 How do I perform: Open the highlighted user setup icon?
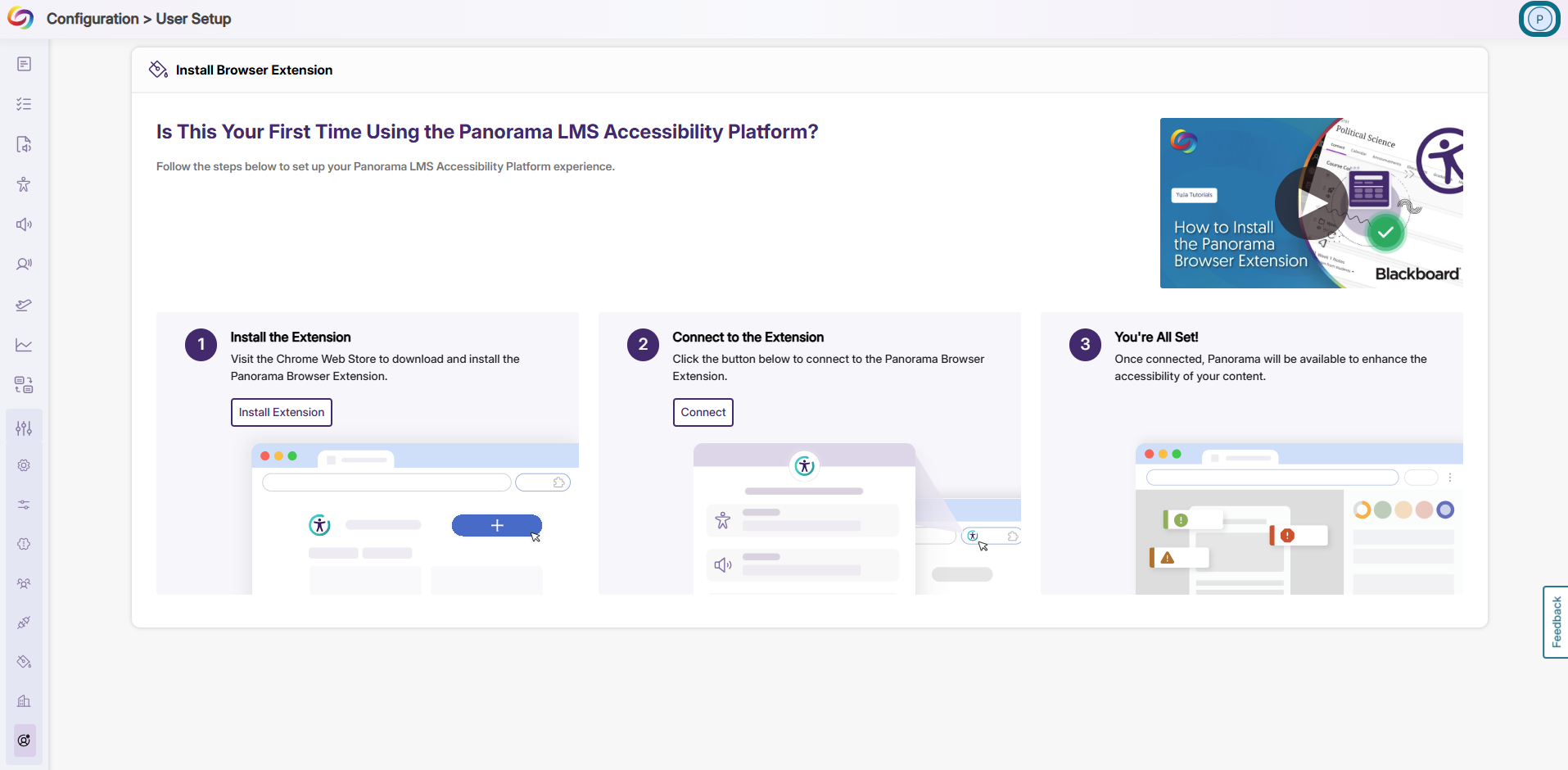[24, 741]
